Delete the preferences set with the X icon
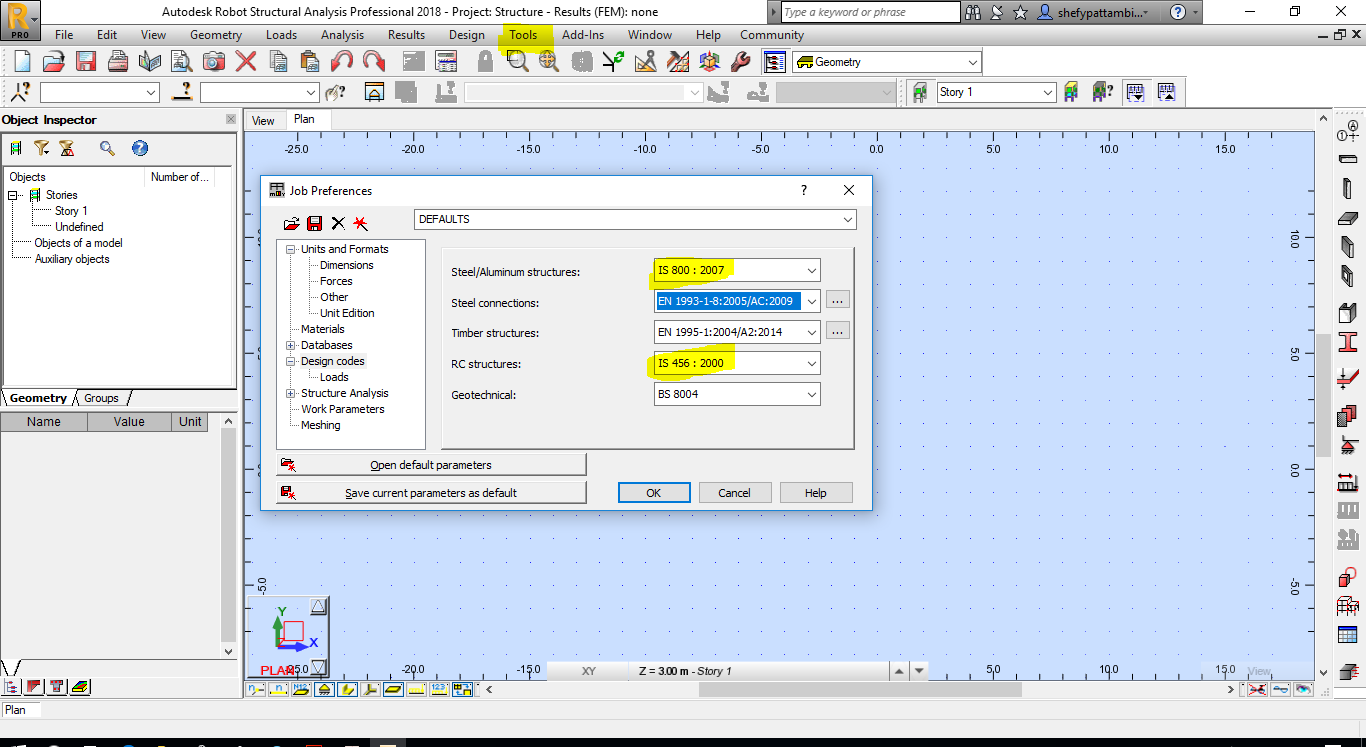1366x747 pixels. 337,222
